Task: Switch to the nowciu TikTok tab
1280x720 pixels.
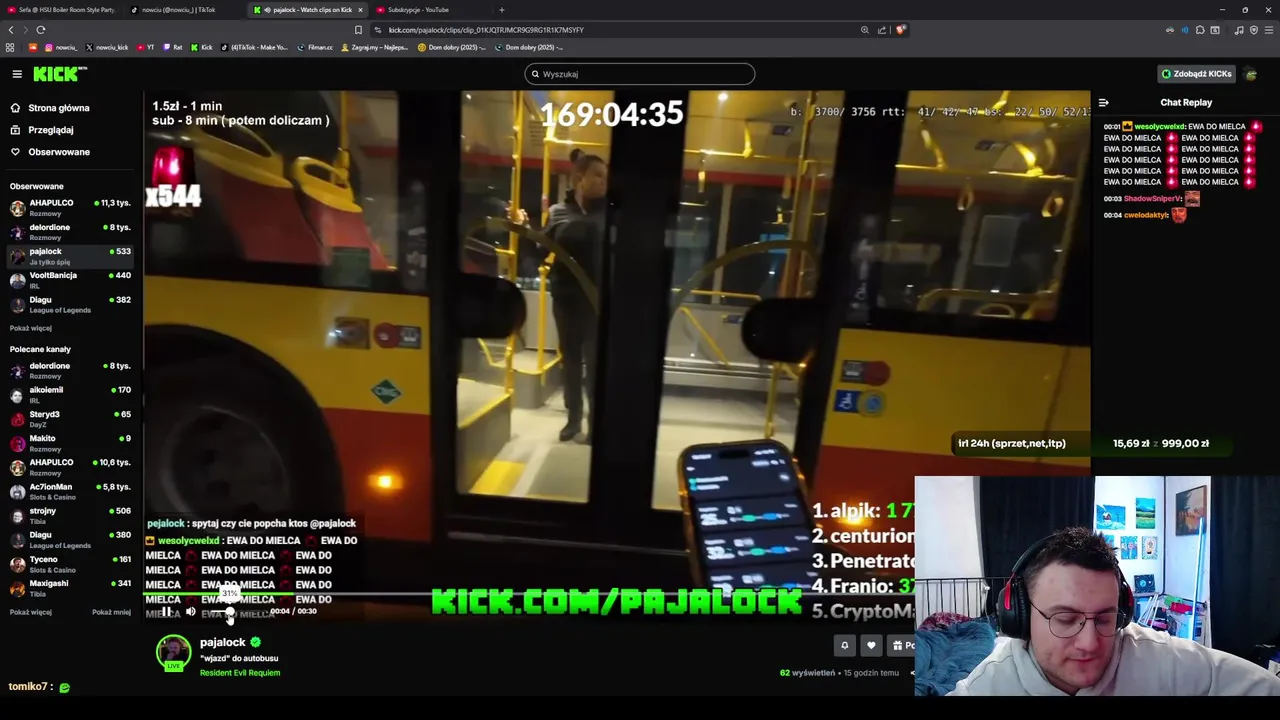Action: (x=184, y=10)
